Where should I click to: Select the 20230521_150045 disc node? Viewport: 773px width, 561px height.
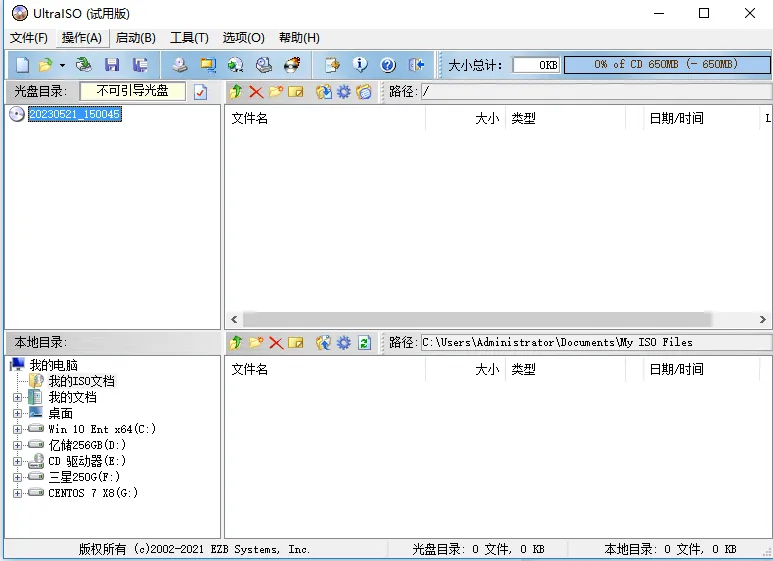click(74, 114)
